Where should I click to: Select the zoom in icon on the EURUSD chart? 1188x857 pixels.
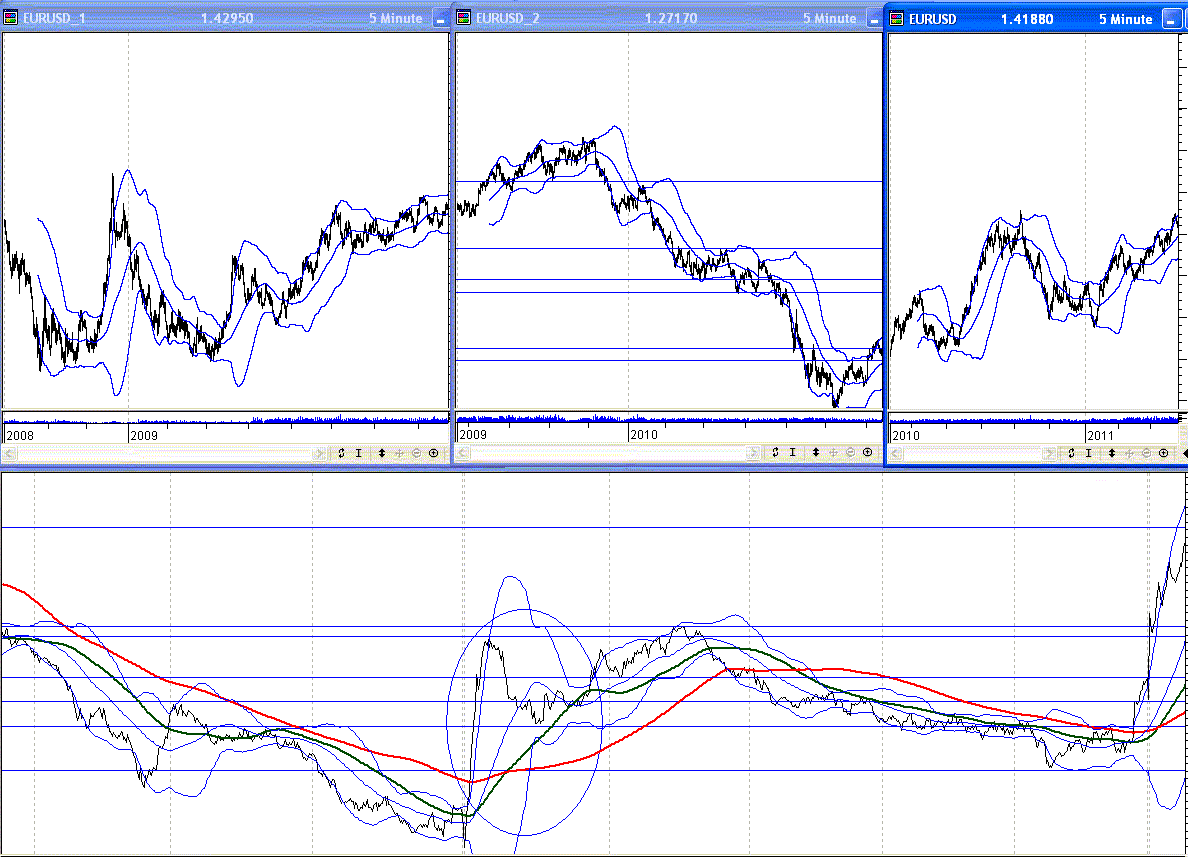click(x=1163, y=453)
